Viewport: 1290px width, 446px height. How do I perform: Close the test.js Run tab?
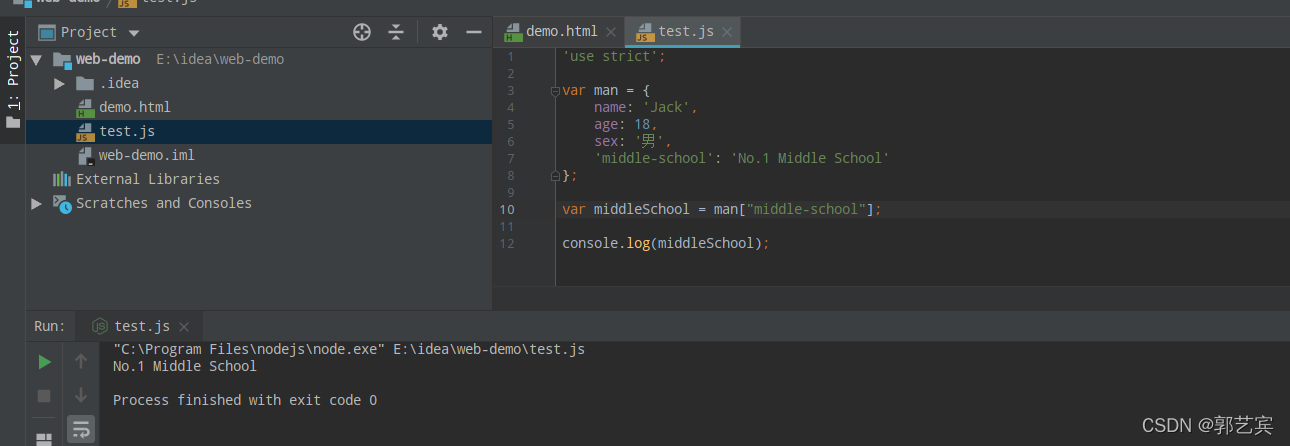click(x=184, y=327)
